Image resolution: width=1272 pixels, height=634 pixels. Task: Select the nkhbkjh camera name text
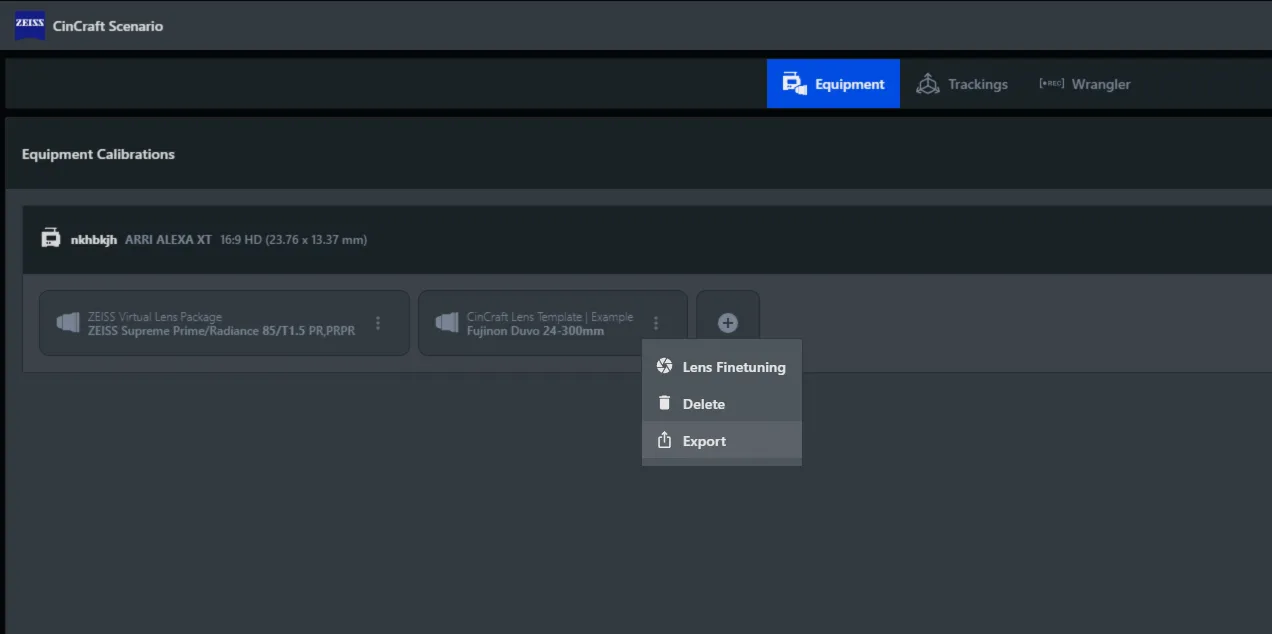click(94, 240)
